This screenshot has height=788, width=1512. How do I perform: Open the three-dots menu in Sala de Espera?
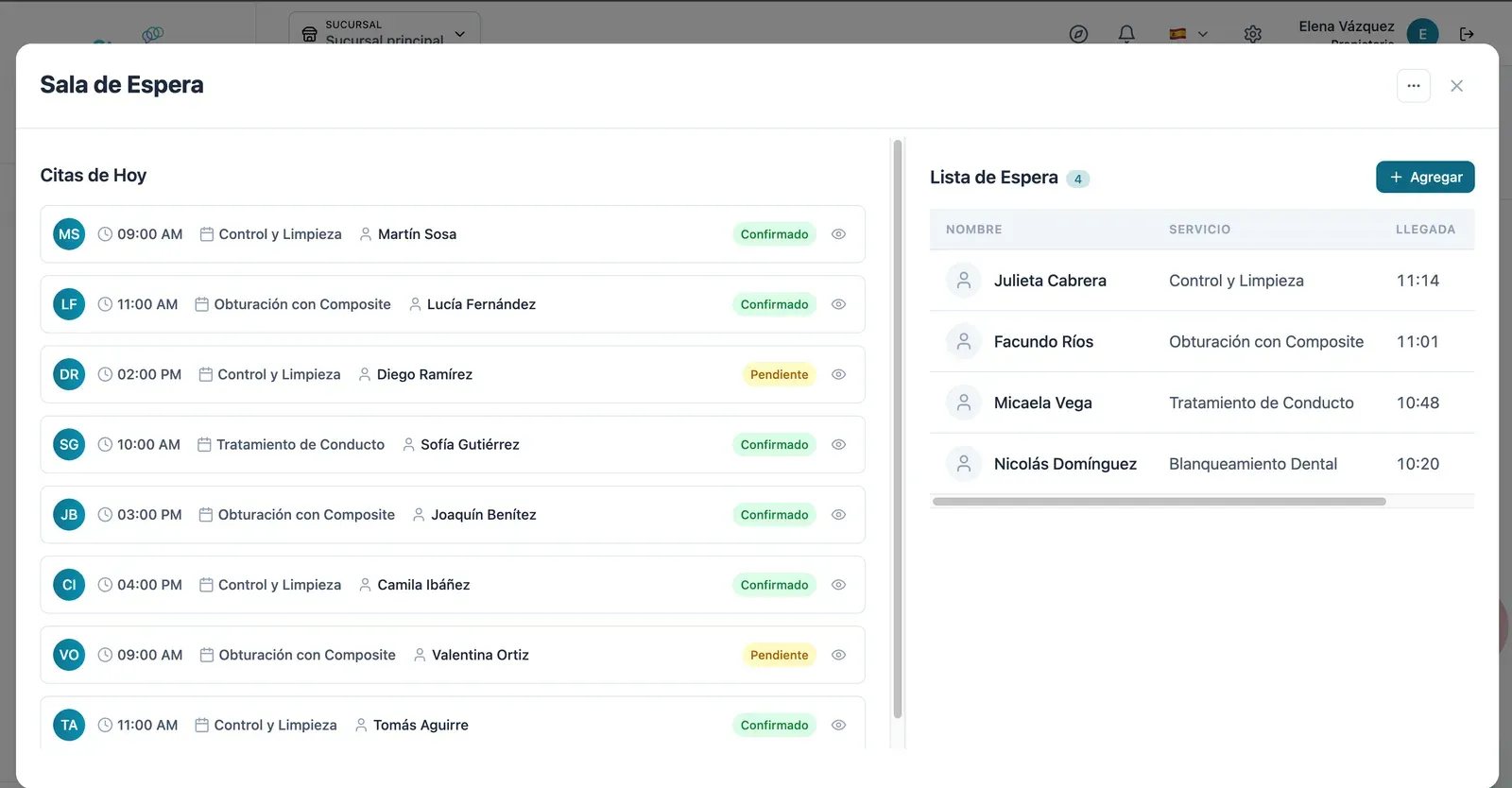[x=1414, y=86]
